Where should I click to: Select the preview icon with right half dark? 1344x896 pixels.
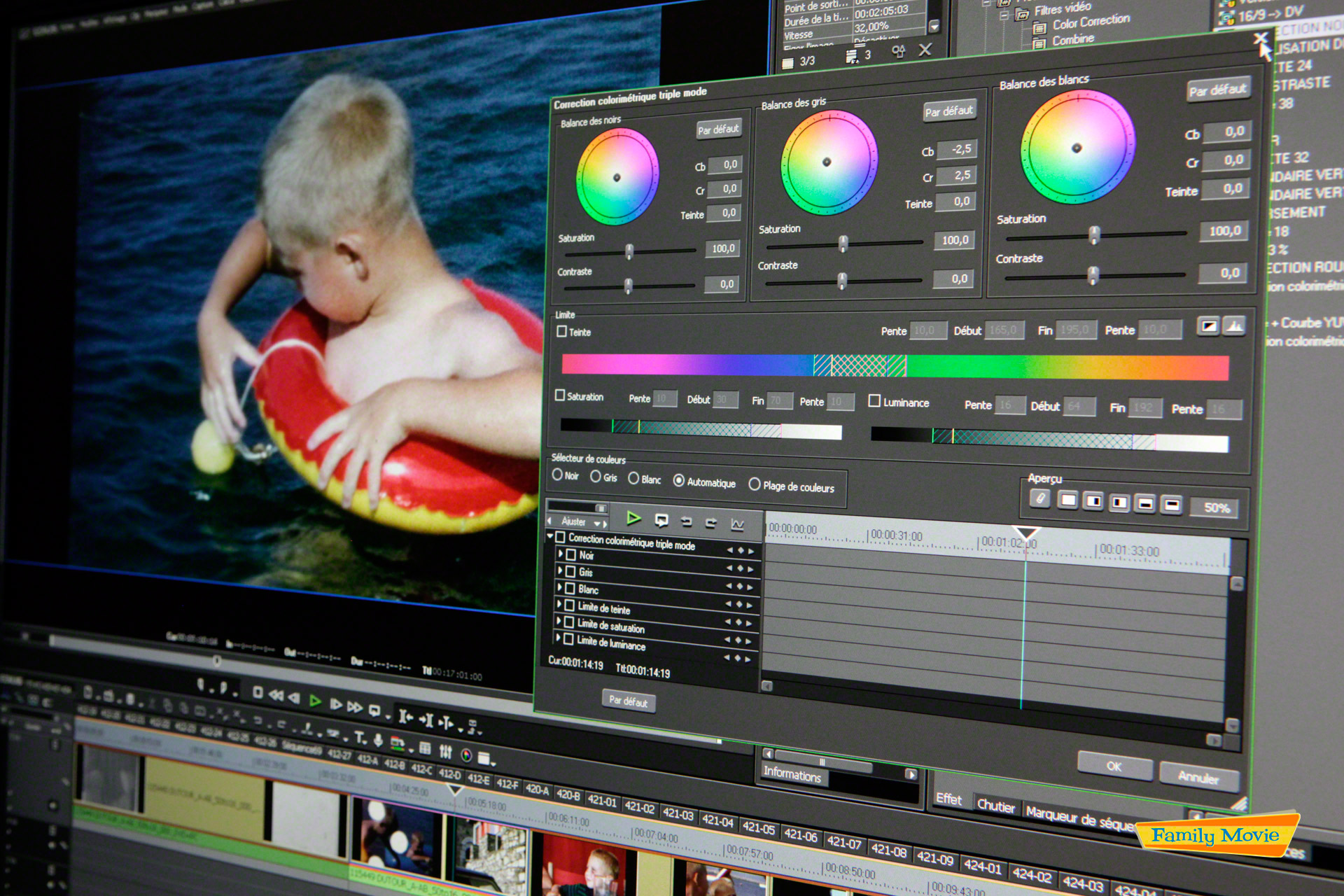click(1093, 501)
